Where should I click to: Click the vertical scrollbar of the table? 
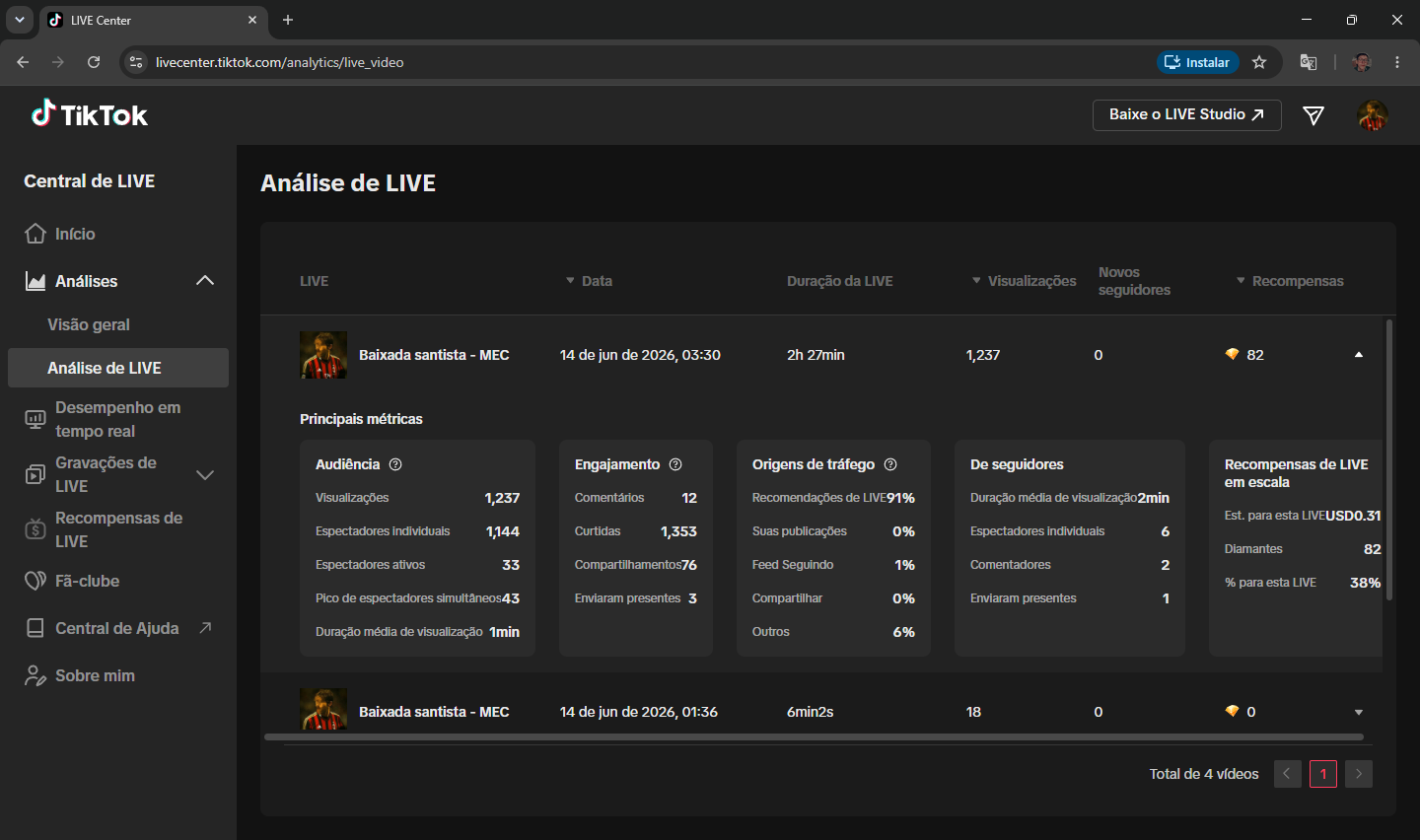coord(1389,459)
